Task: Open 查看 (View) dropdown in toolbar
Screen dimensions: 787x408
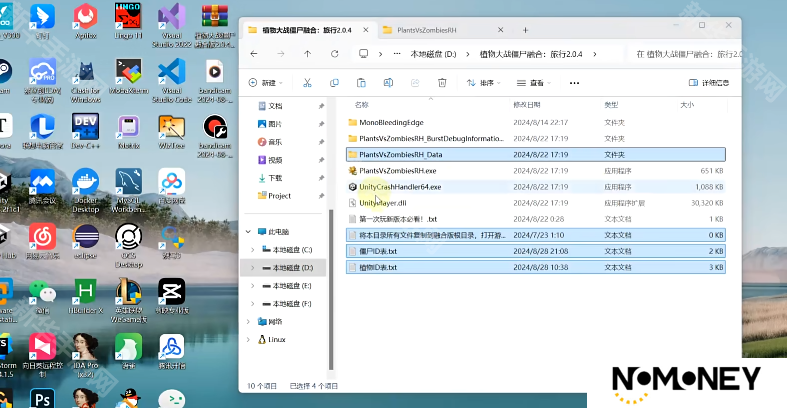Action: 534,83
